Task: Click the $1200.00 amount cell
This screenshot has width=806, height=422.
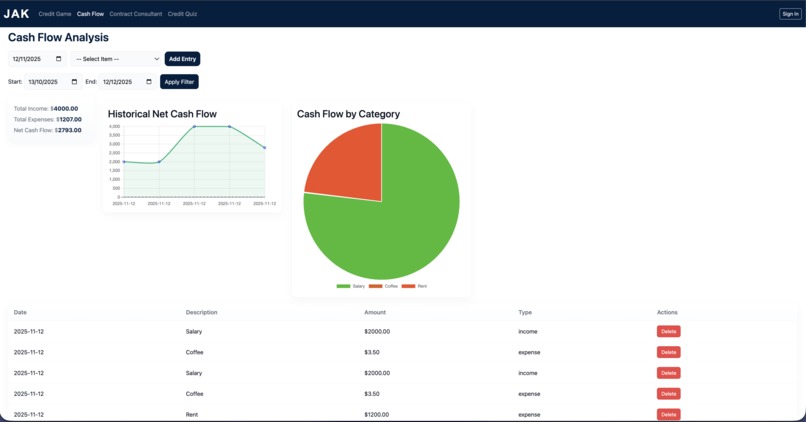Action: 377,414
